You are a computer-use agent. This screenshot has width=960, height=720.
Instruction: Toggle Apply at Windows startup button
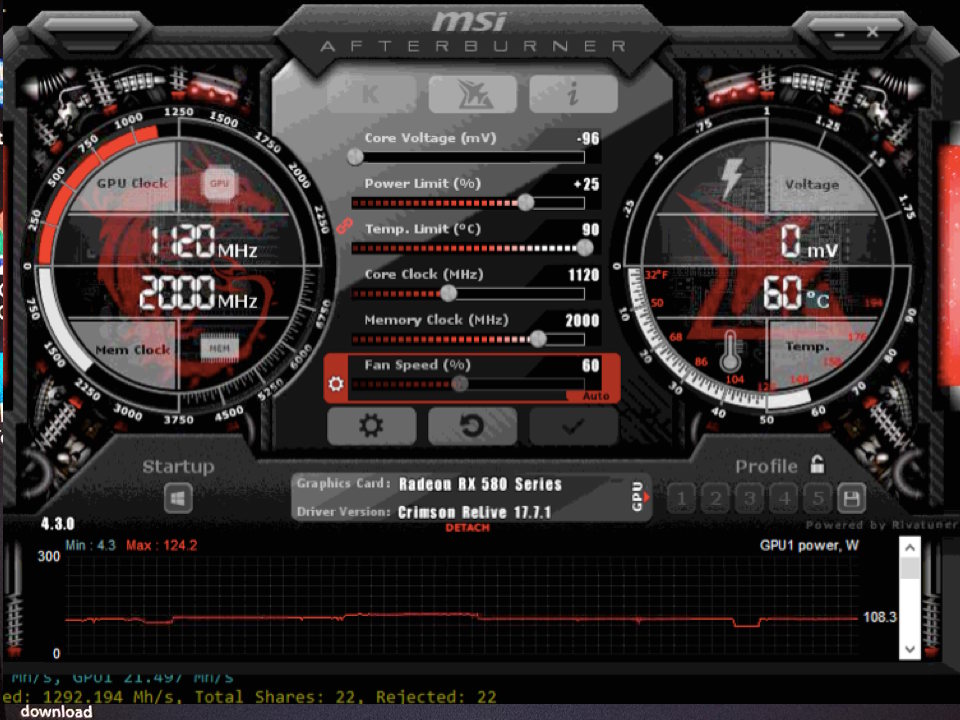178,498
